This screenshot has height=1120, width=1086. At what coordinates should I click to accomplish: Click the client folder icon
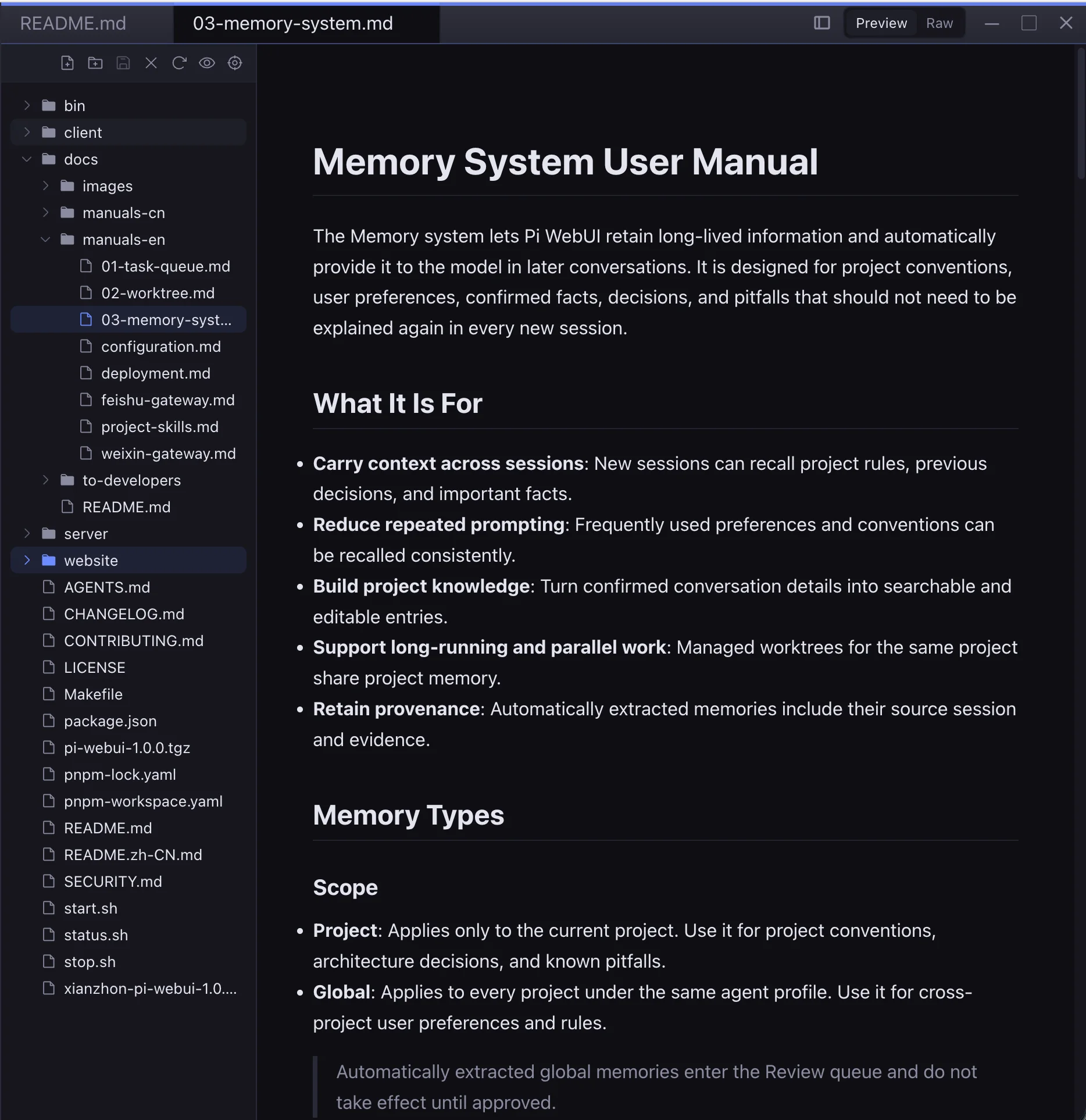(49, 132)
